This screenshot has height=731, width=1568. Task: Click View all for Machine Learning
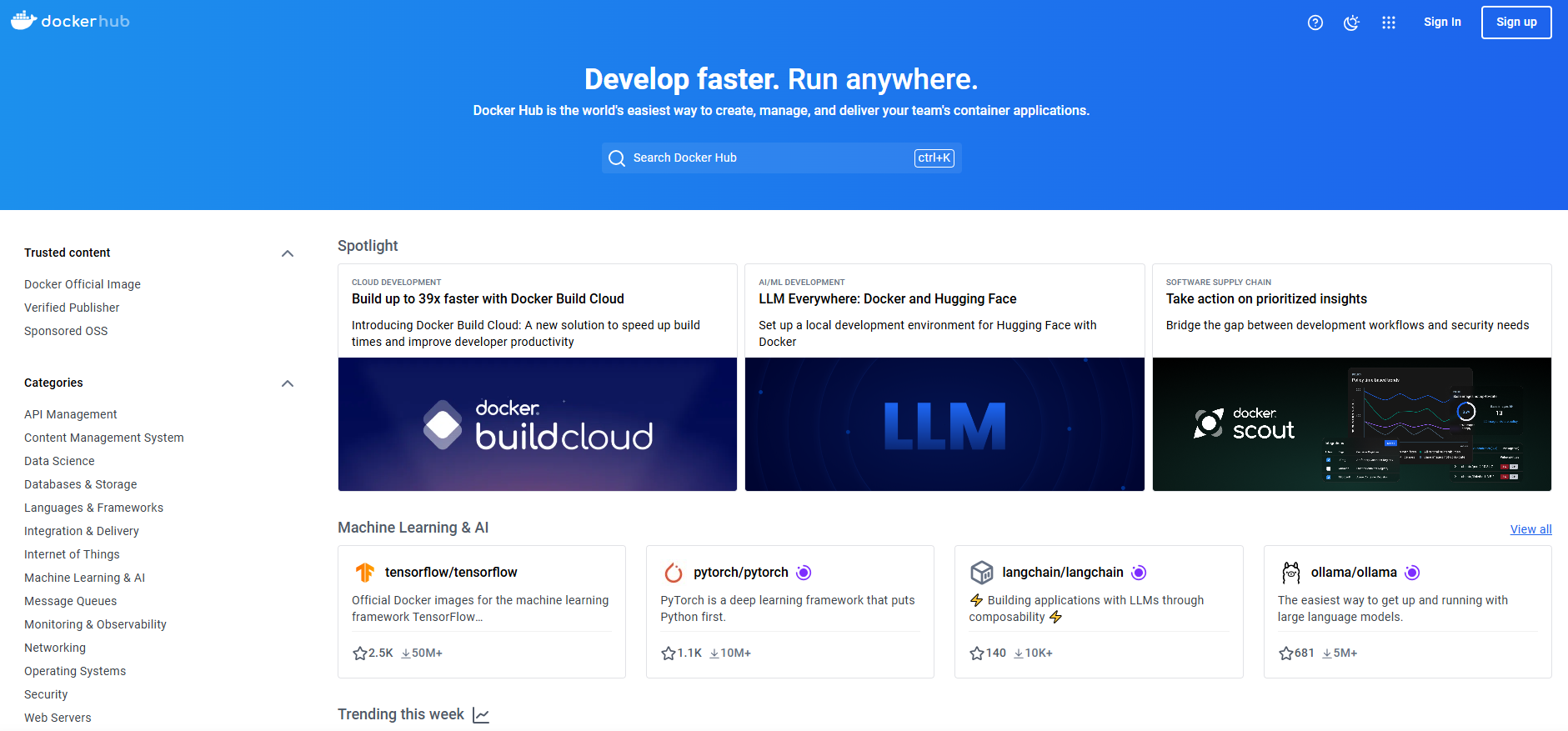1530,529
